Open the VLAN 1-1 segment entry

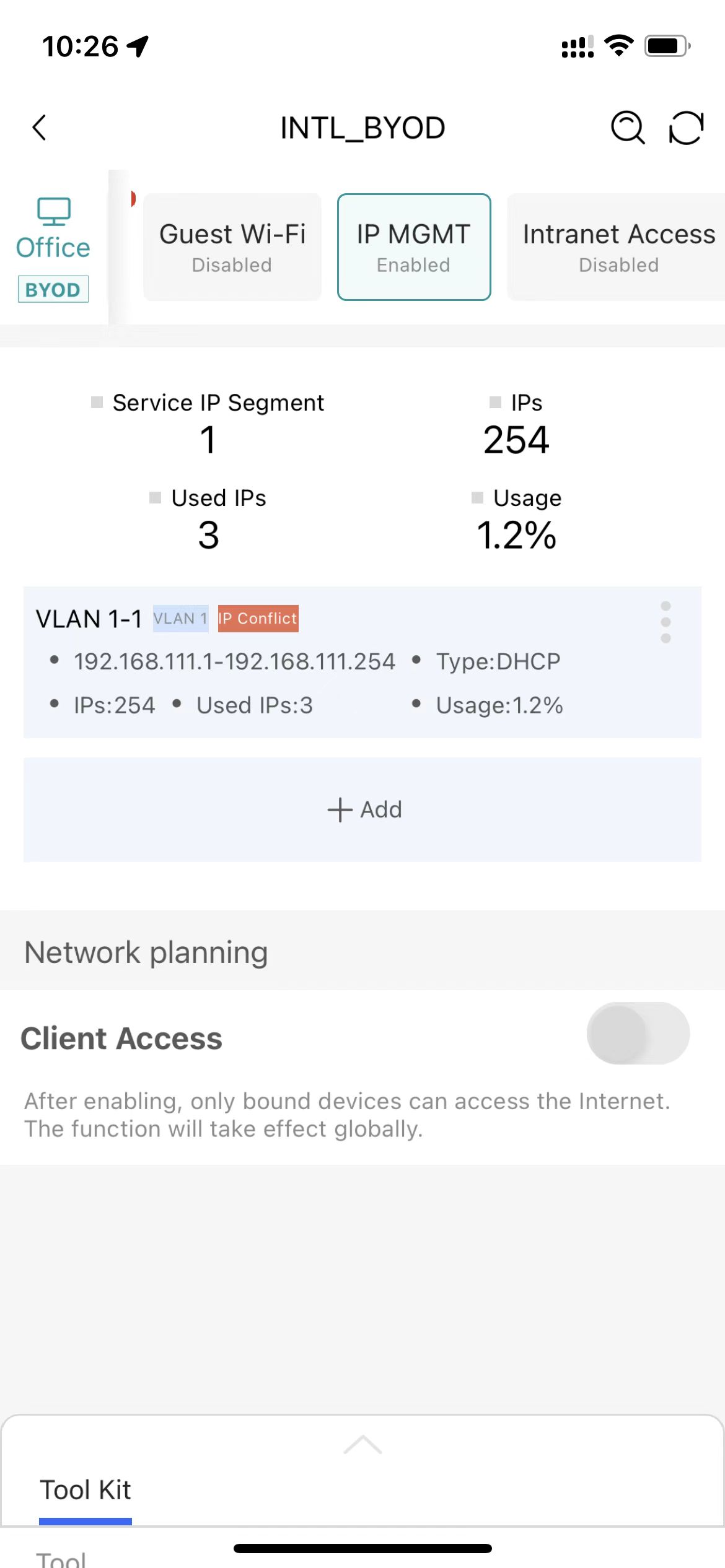click(362, 662)
